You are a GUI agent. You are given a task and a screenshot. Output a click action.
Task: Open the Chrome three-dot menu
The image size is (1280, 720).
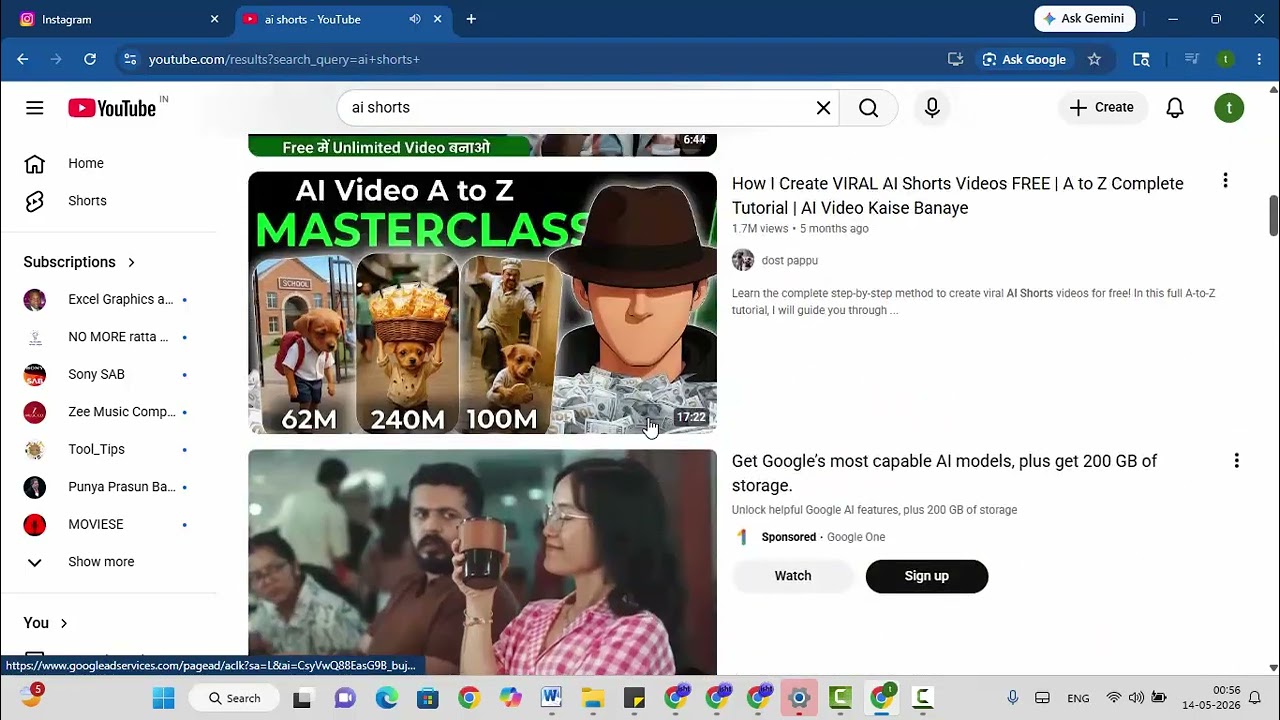1259,59
